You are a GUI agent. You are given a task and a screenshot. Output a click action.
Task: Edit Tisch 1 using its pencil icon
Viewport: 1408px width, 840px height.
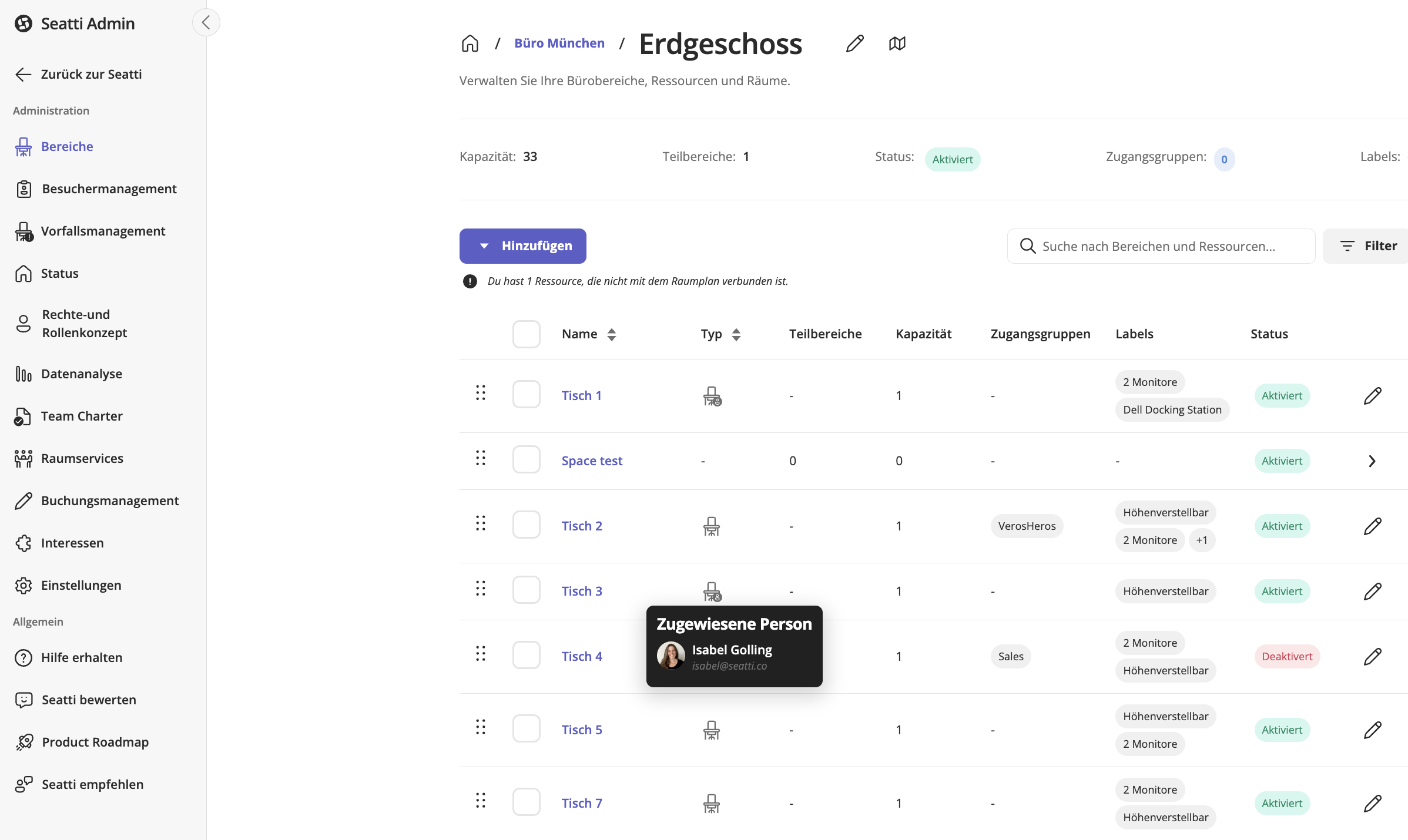1372,396
